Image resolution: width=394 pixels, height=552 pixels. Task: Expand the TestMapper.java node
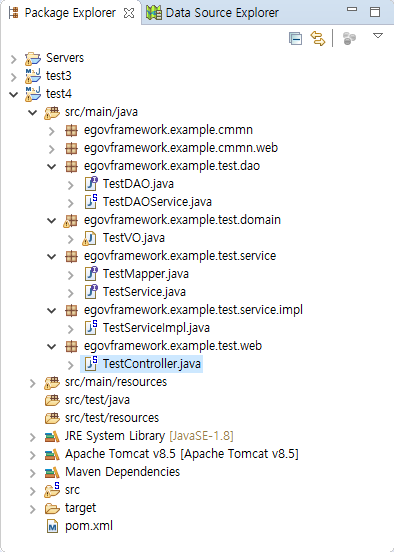pos(71,275)
